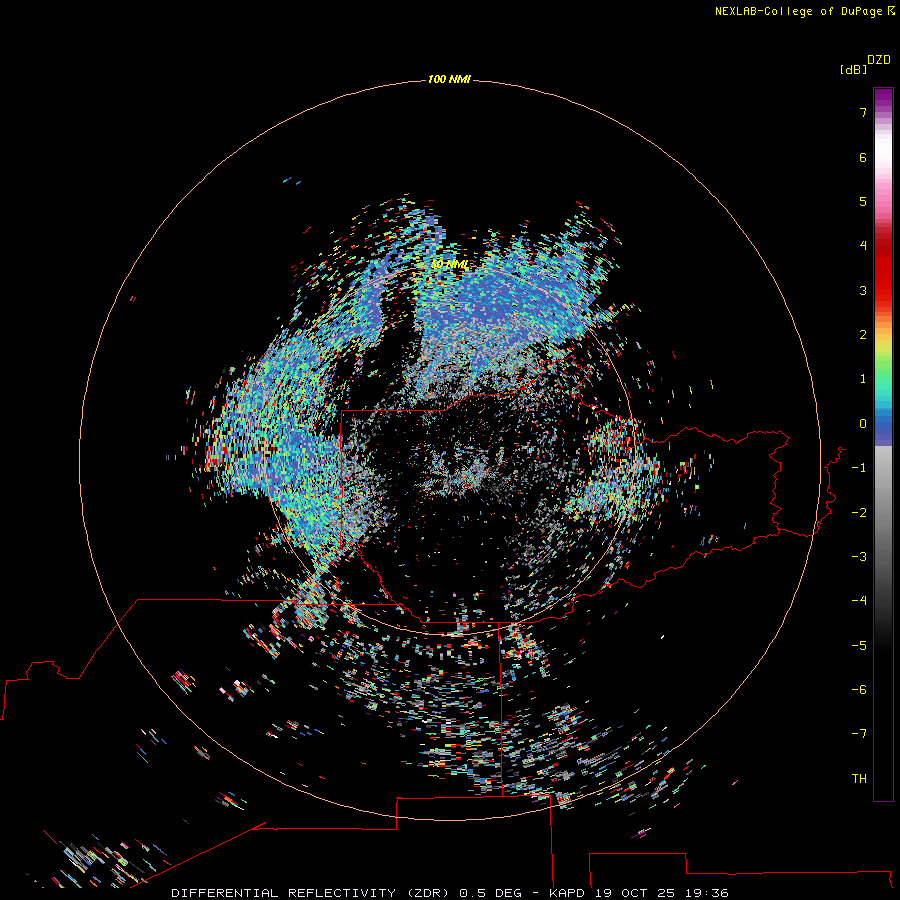
Task: Click the 3 value on color scale
Action: 863,290
